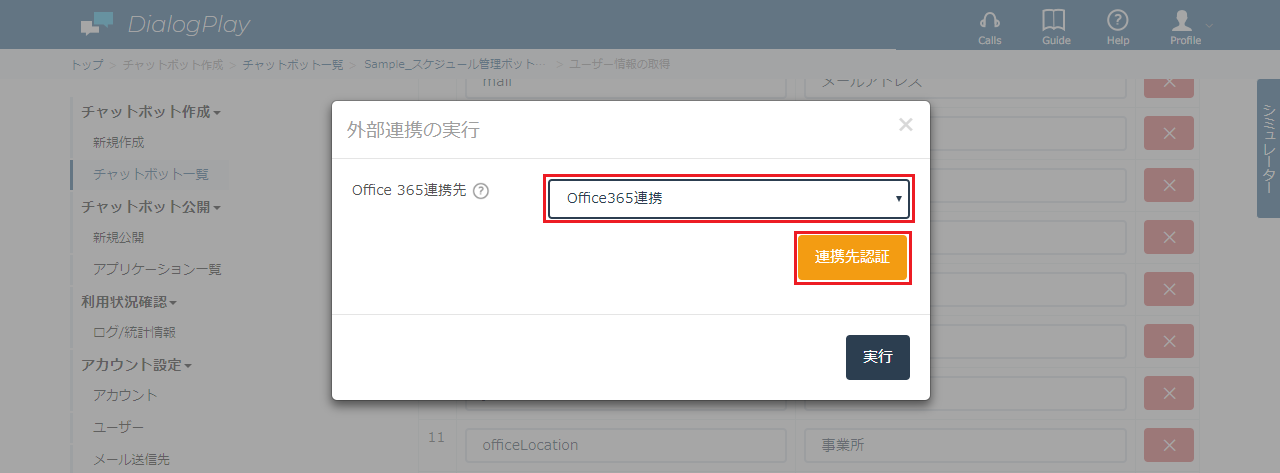Select ユーザー in the sidebar
1280x473 pixels.
(x=118, y=427)
